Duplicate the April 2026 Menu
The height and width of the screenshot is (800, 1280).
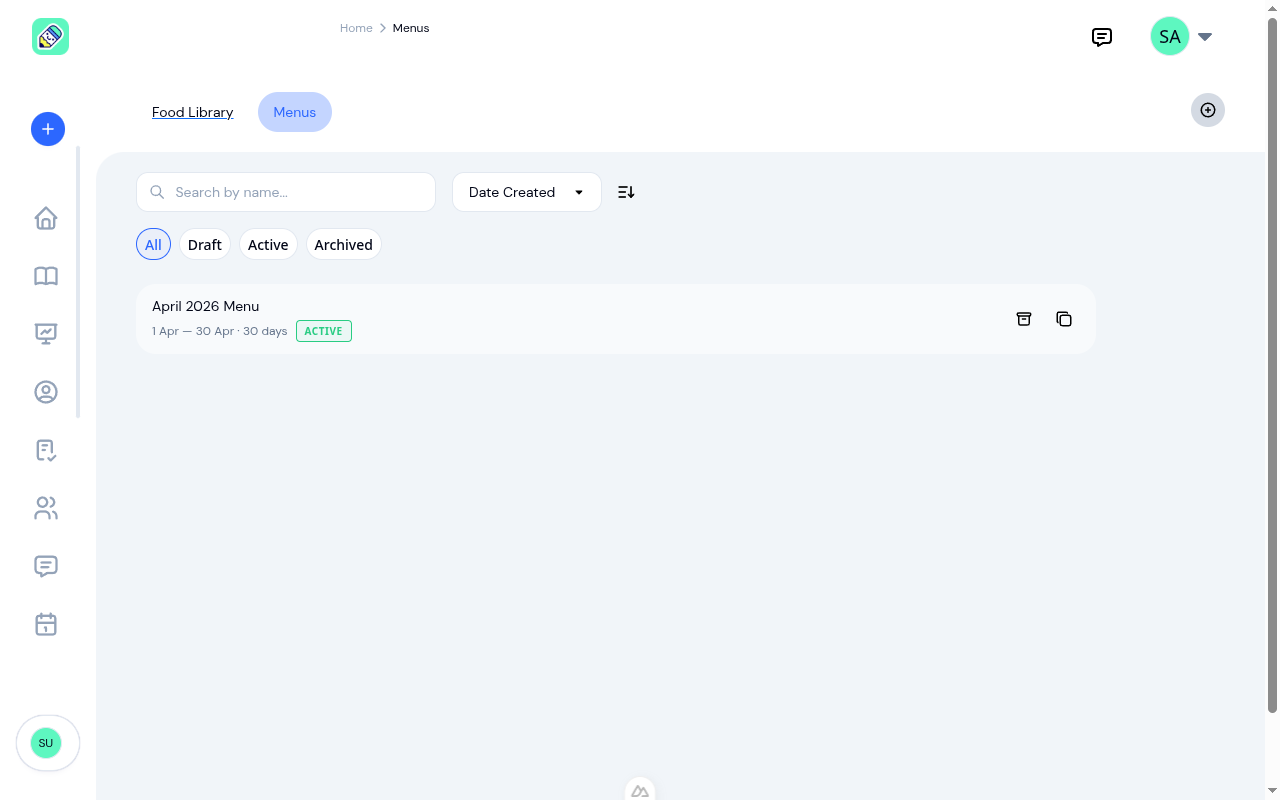(x=1064, y=319)
